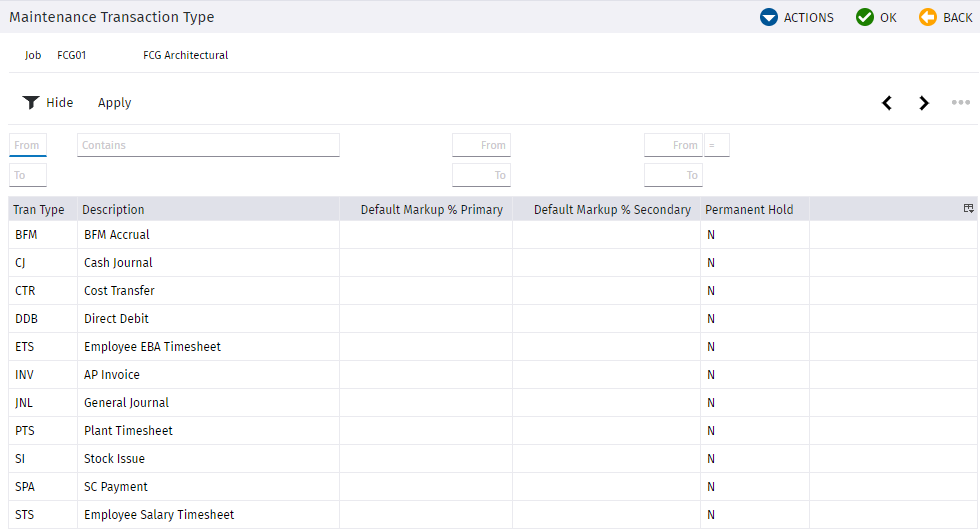This screenshot has height=529, width=980.
Task: Select the Employee Salary Timesheet row
Action: coord(492,515)
